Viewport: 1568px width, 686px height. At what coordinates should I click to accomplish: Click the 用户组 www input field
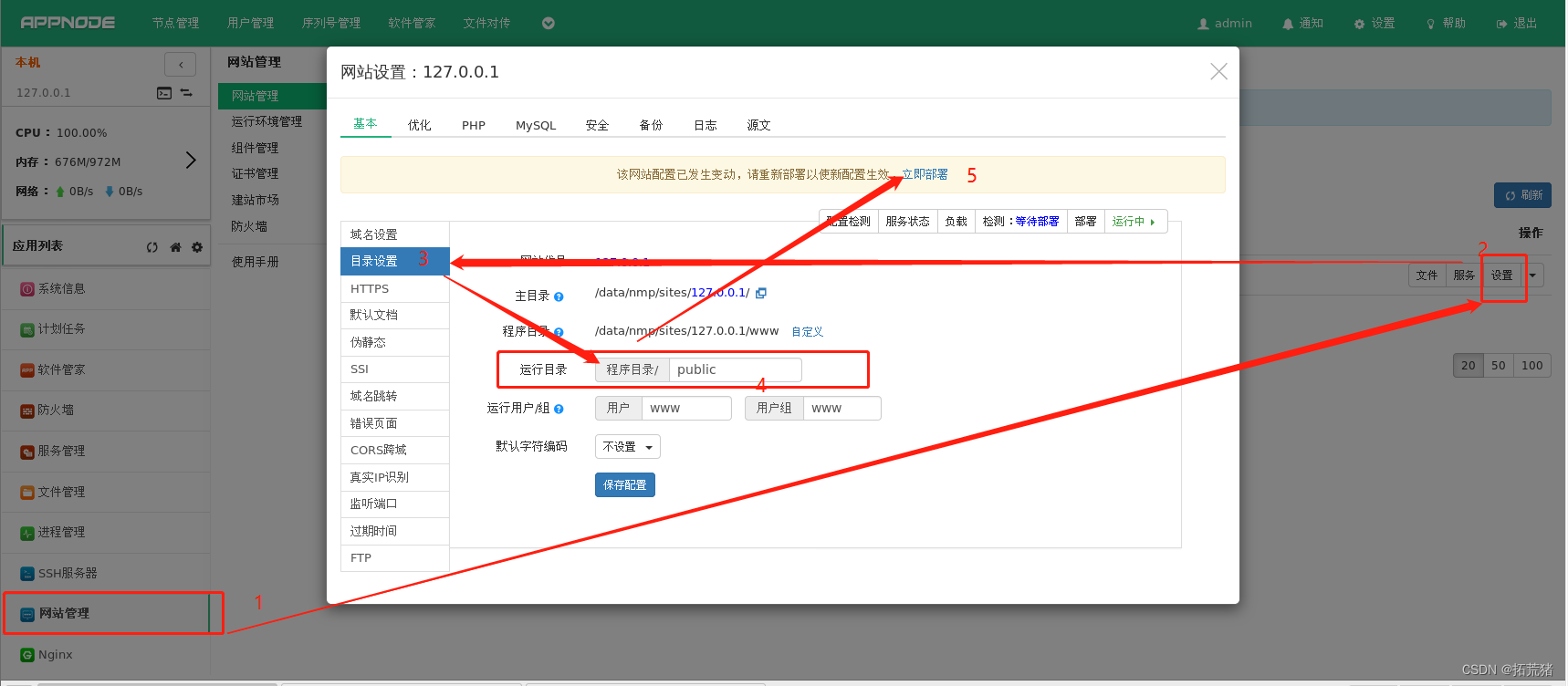841,408
